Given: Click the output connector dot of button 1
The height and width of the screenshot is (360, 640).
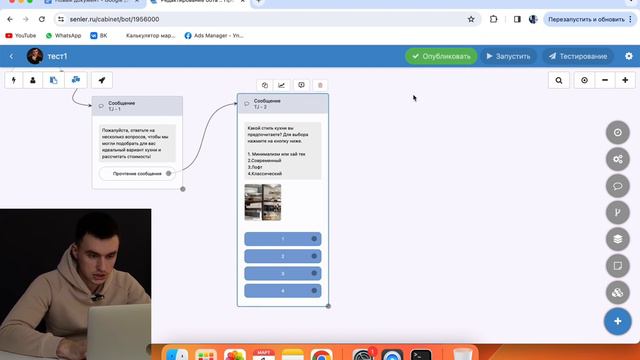Looking at the screenshot, I should pos(314,239).
